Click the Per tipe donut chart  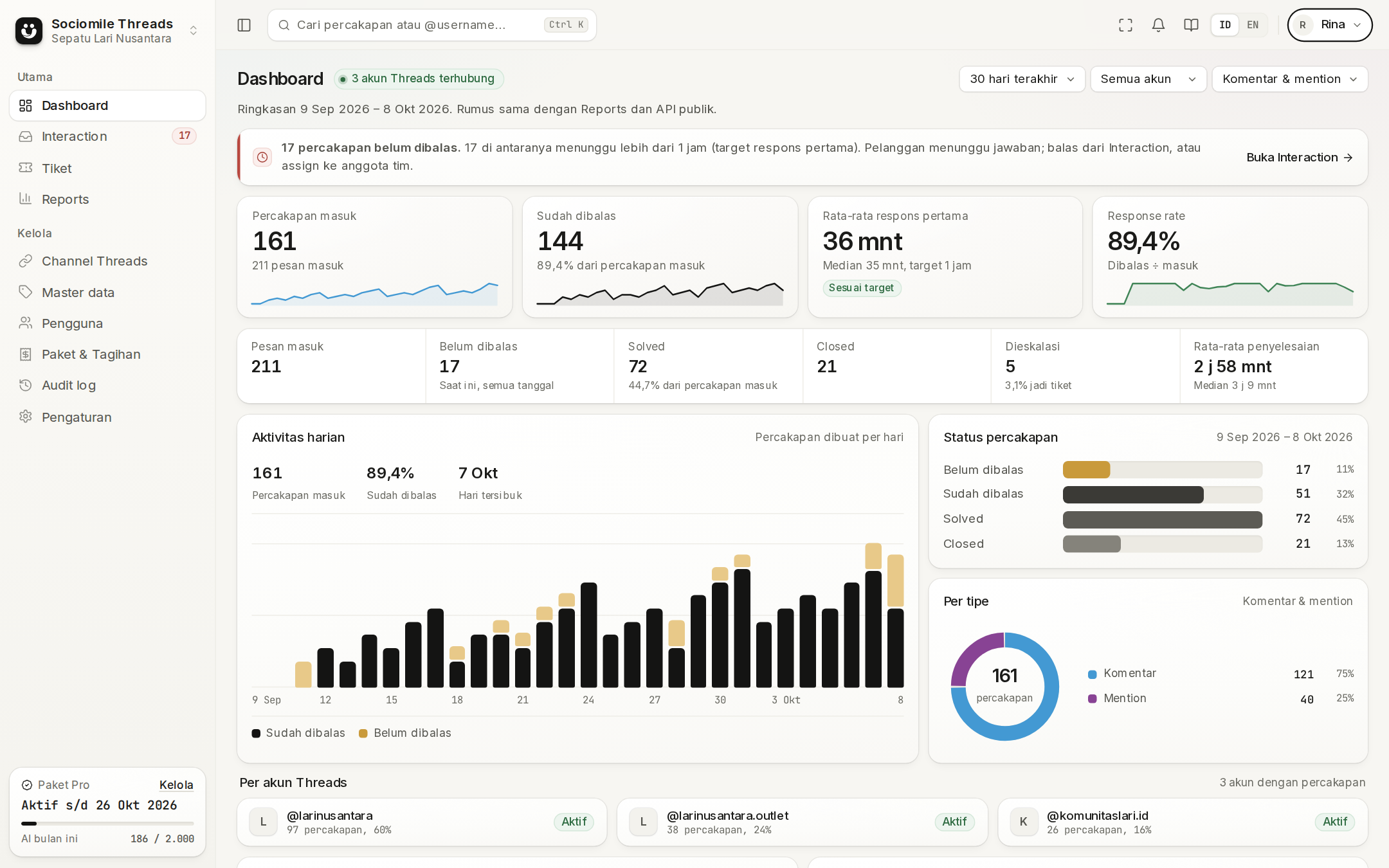[x=1004, y=686]
